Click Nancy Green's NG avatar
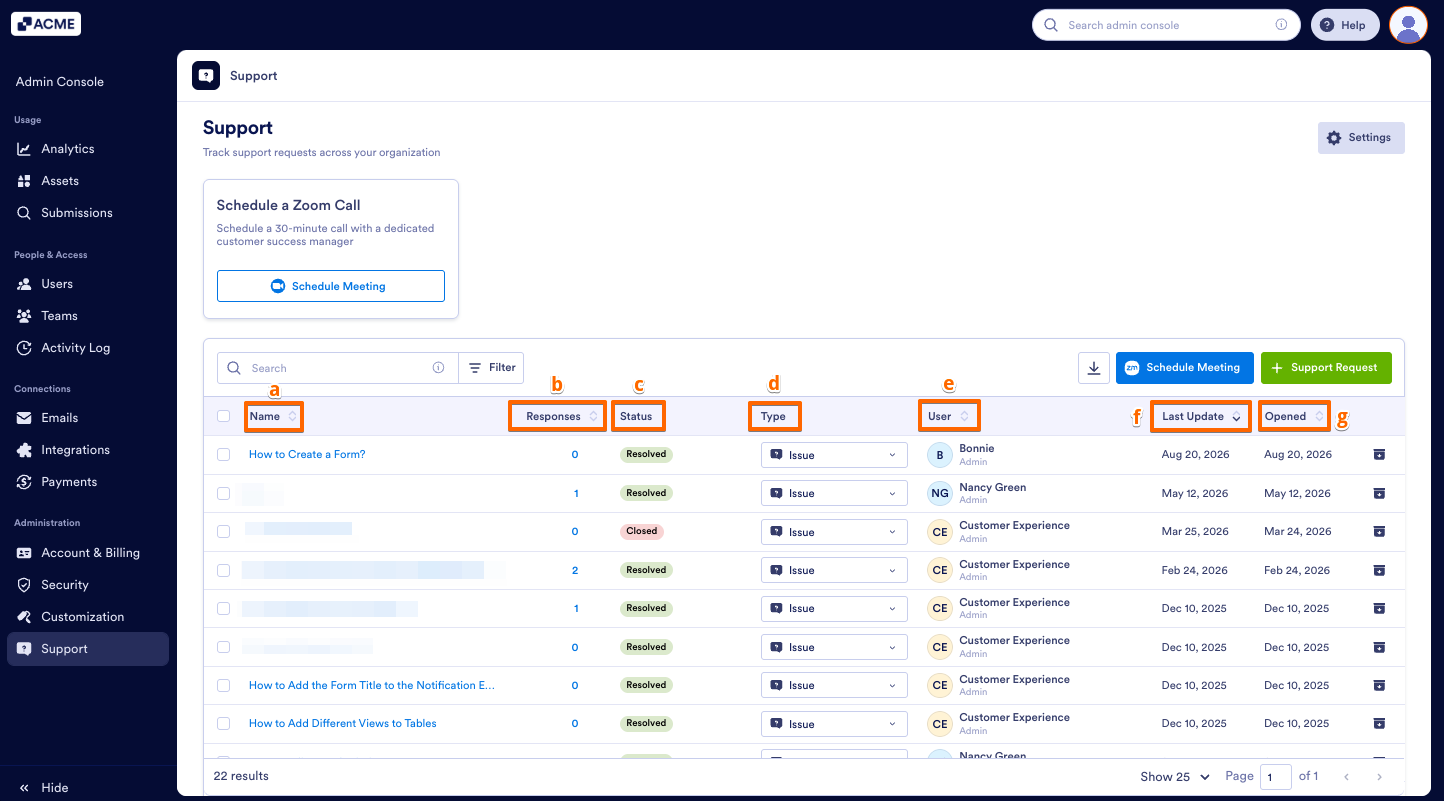This screenshot has height=801, width=1444. tap(940, 493)
